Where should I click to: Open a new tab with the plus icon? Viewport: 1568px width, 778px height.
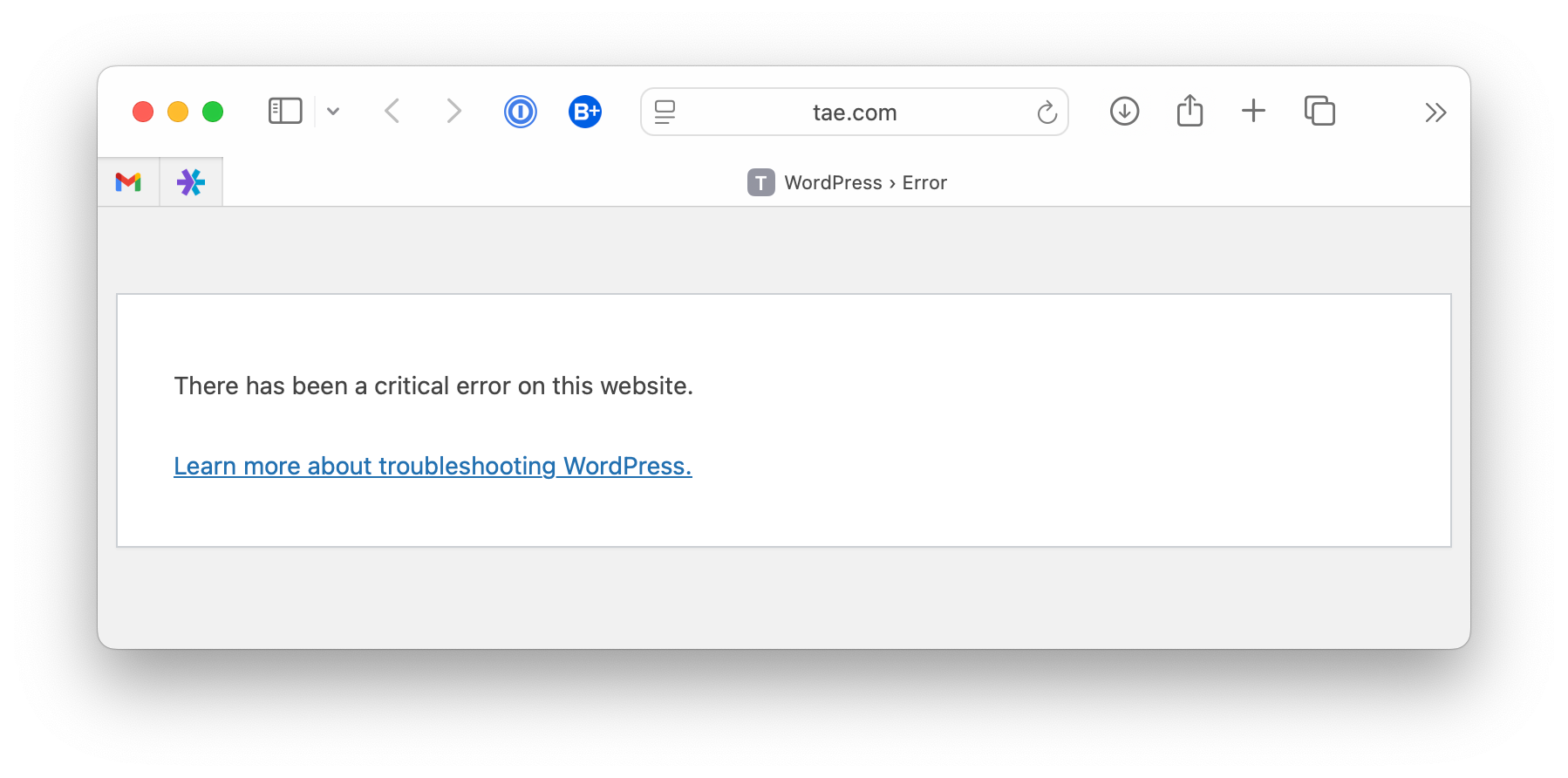[1253, 111]
